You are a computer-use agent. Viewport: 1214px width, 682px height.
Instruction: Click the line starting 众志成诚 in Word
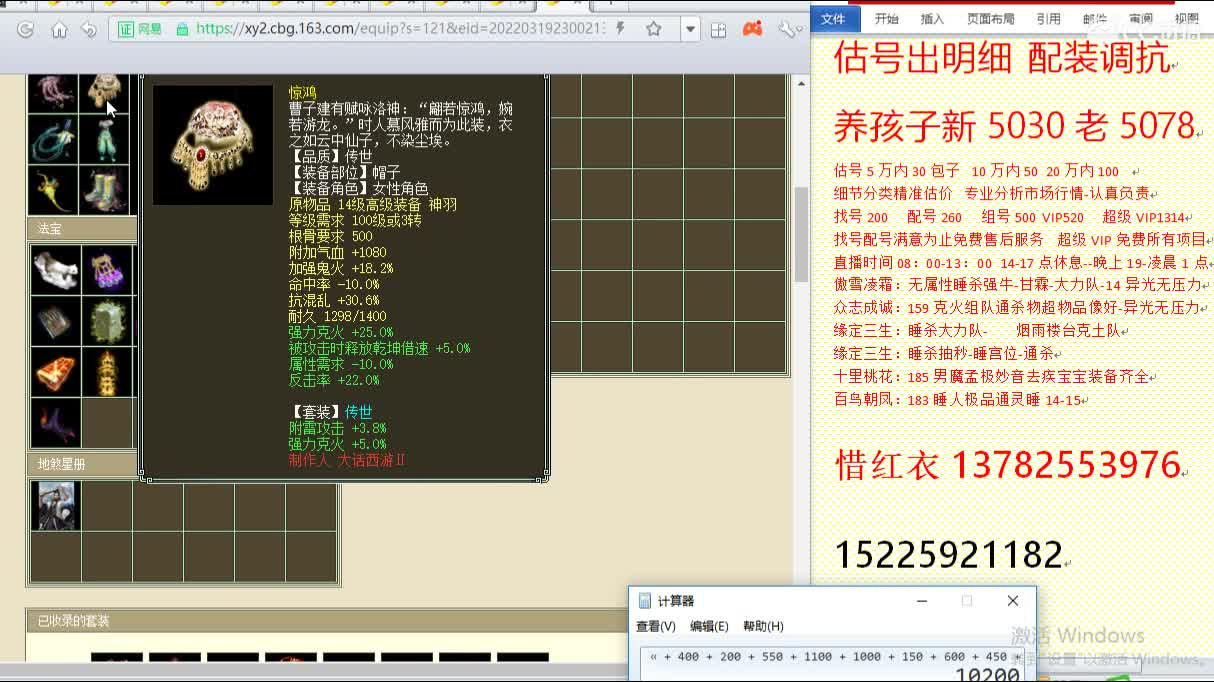point(1018,308)
